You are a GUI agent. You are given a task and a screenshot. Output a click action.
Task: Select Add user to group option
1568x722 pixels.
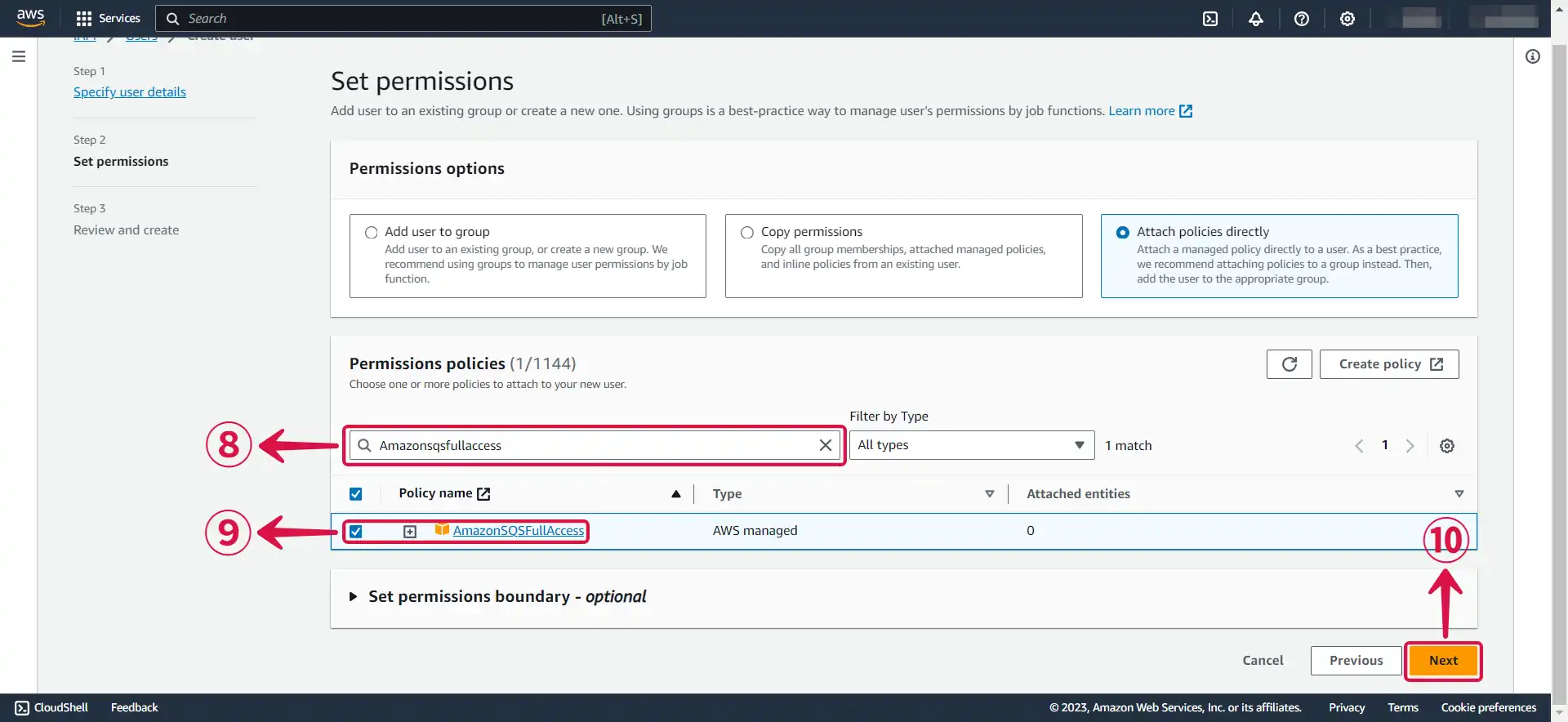pyautogui.click(x=371, y=232)
